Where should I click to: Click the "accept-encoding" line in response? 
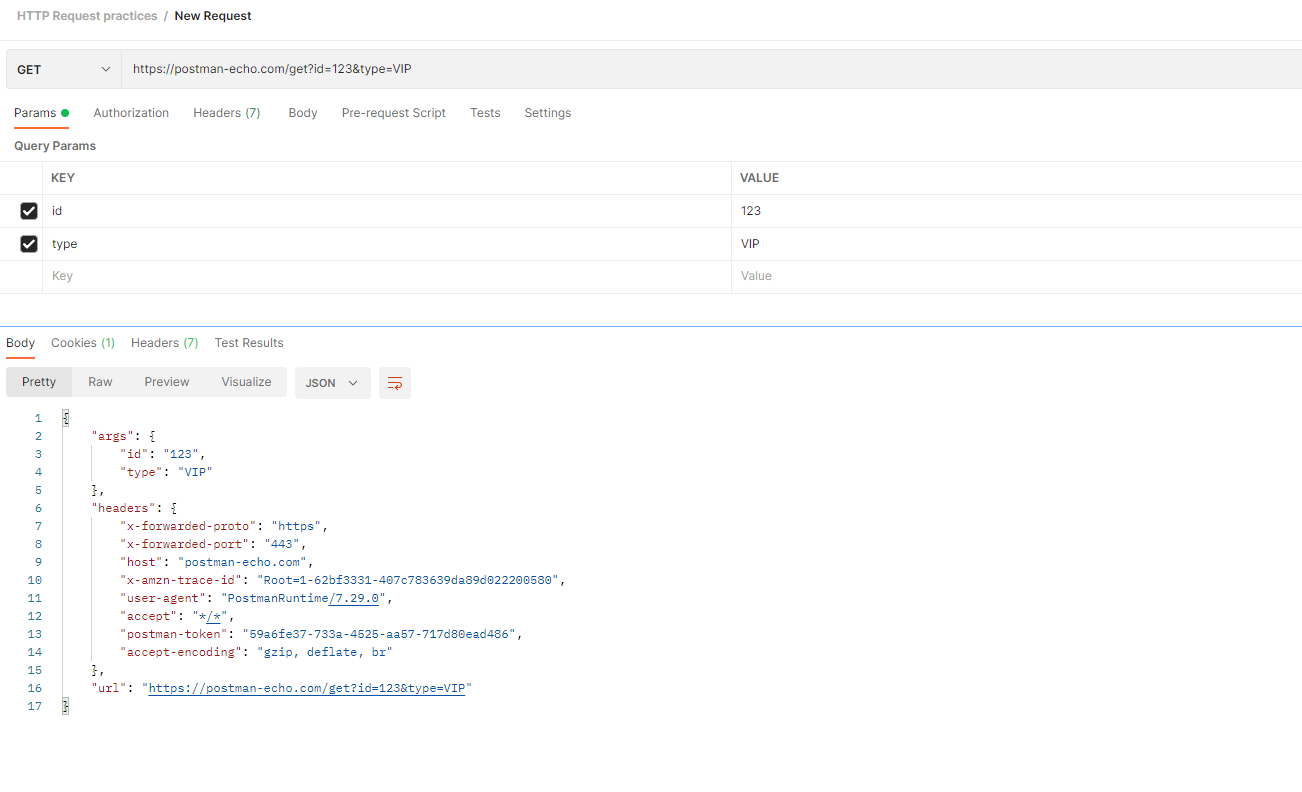257,652
